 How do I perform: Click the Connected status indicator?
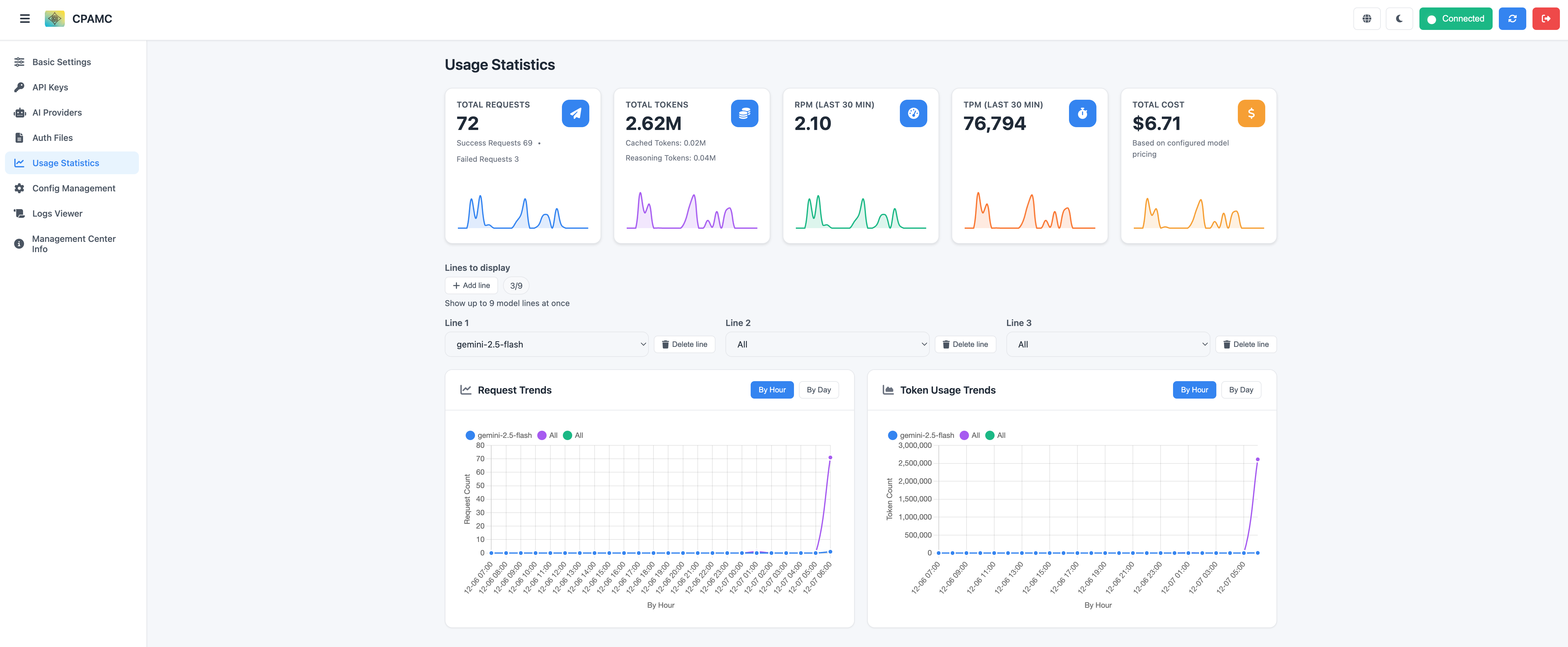point(1455,18)
